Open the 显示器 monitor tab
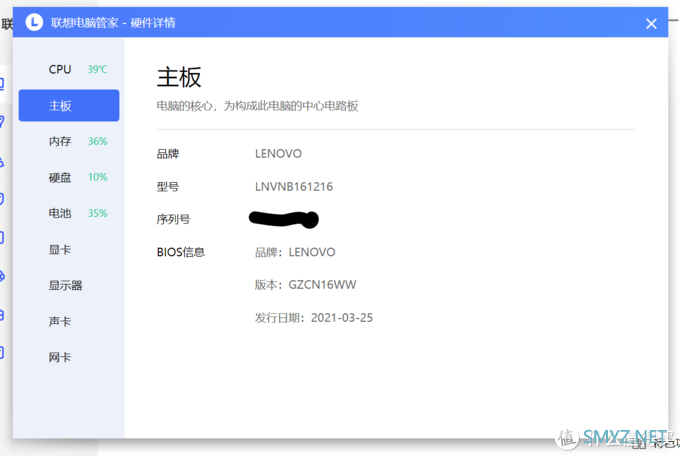 [69, 285]
